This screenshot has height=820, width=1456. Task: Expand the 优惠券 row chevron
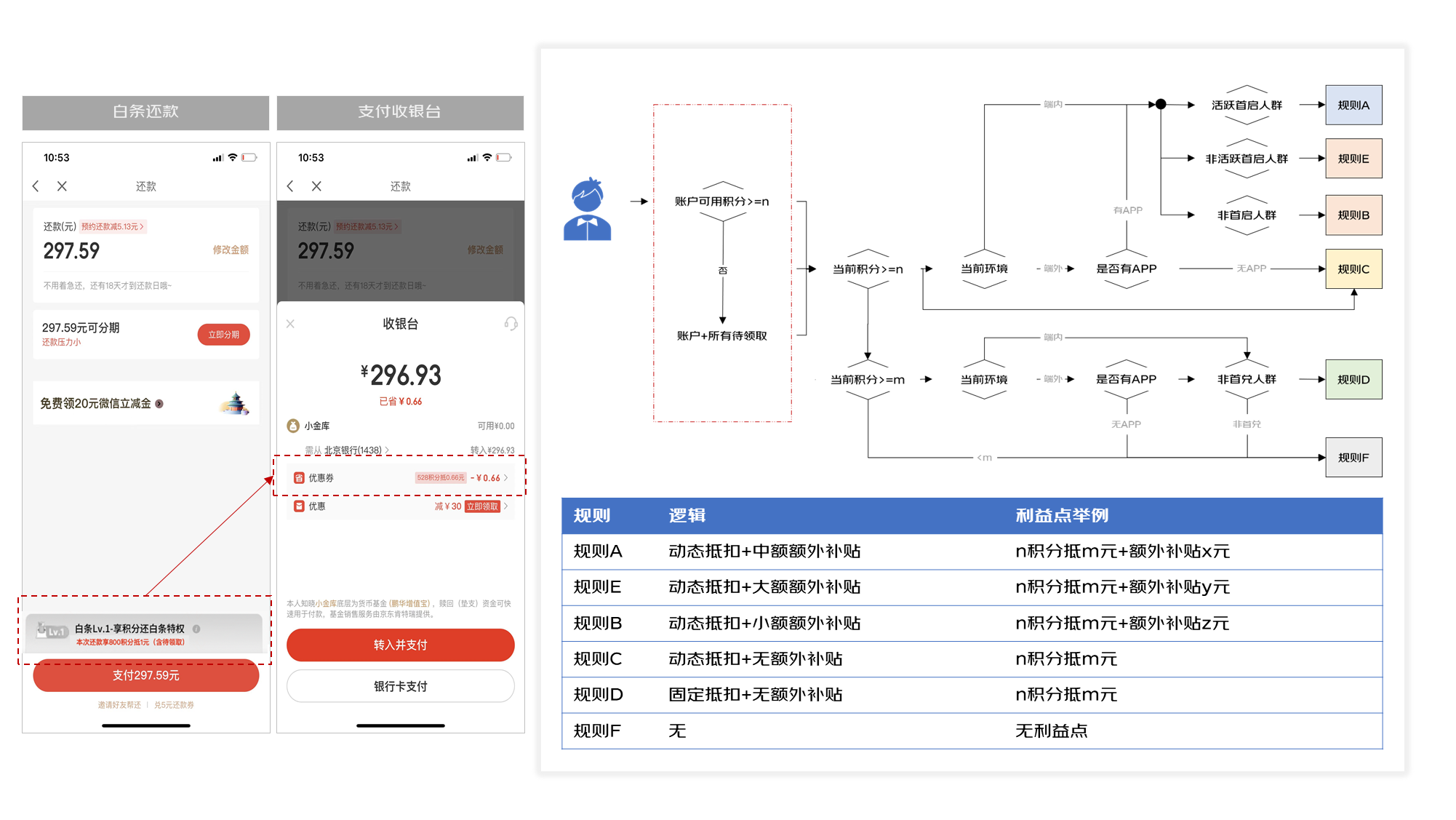506,478
